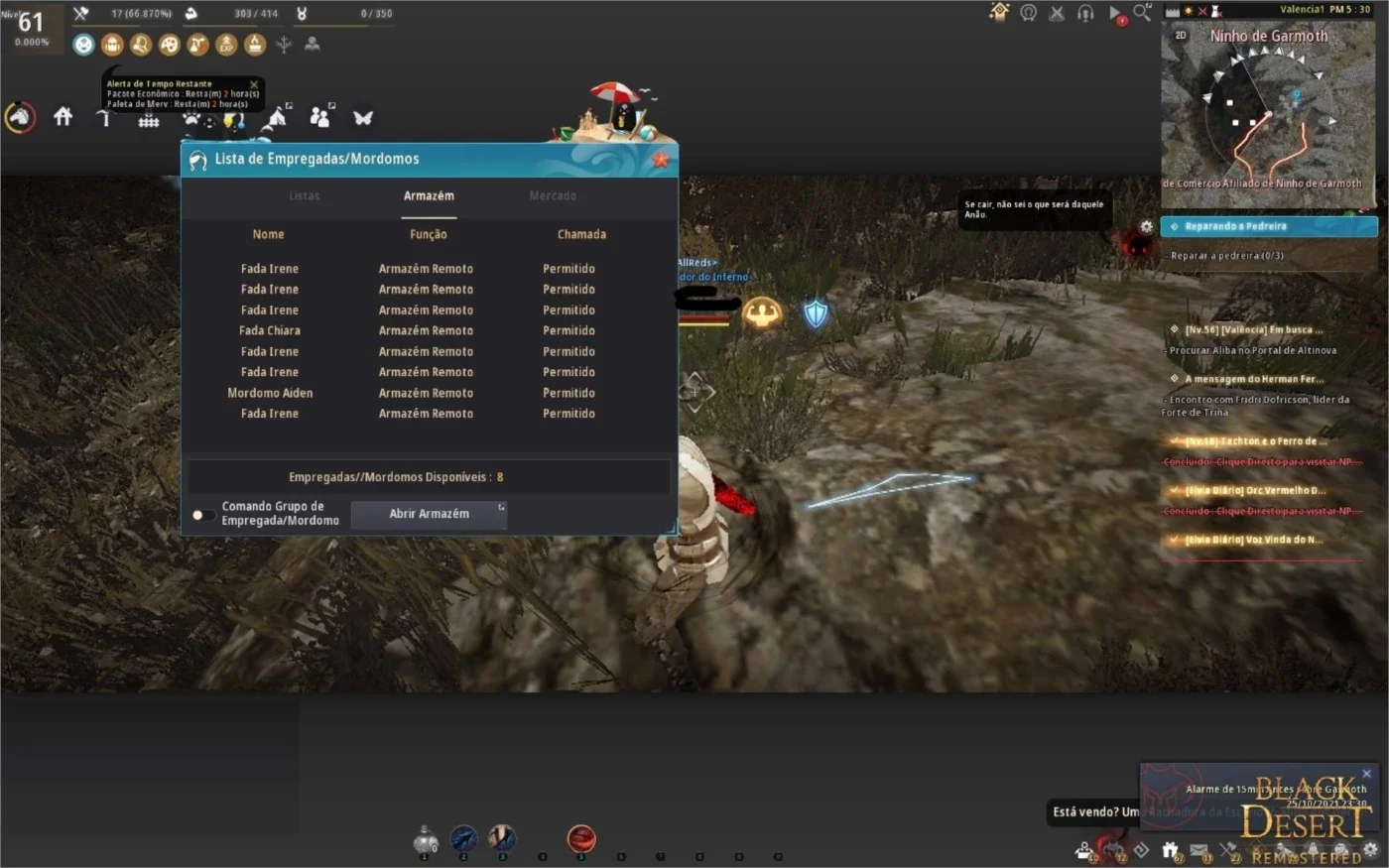The width and height of the screenshot is (1389, 868).
Task: Click the horse mount icon
Action: [x=20, y=117]
